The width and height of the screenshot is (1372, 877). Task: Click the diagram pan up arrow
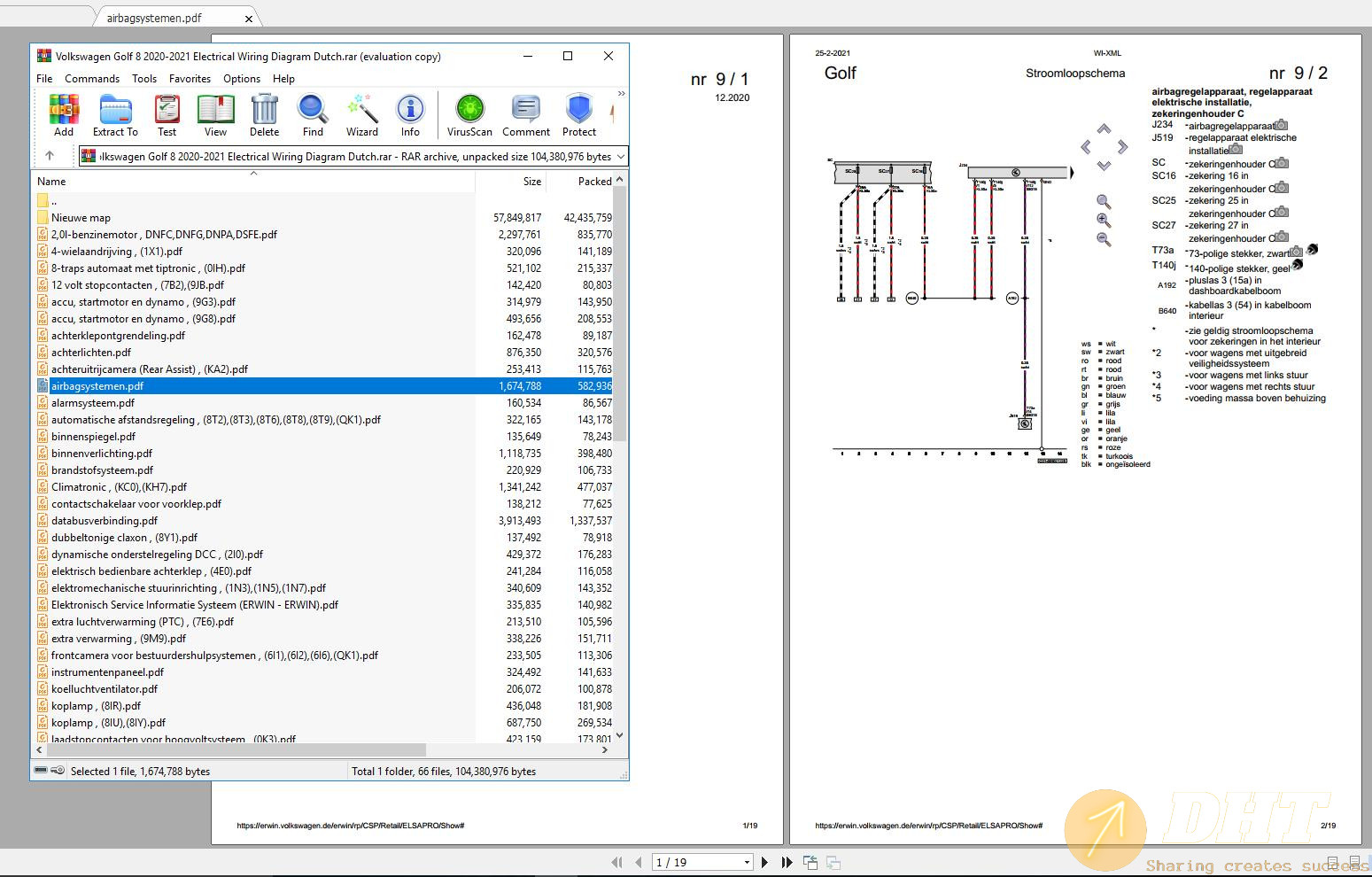(1104, 129)
